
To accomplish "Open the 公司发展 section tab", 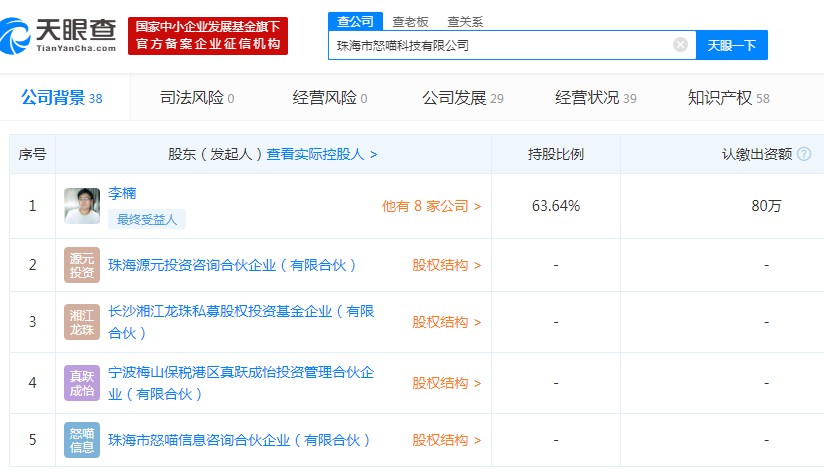I will coord(463,98).
